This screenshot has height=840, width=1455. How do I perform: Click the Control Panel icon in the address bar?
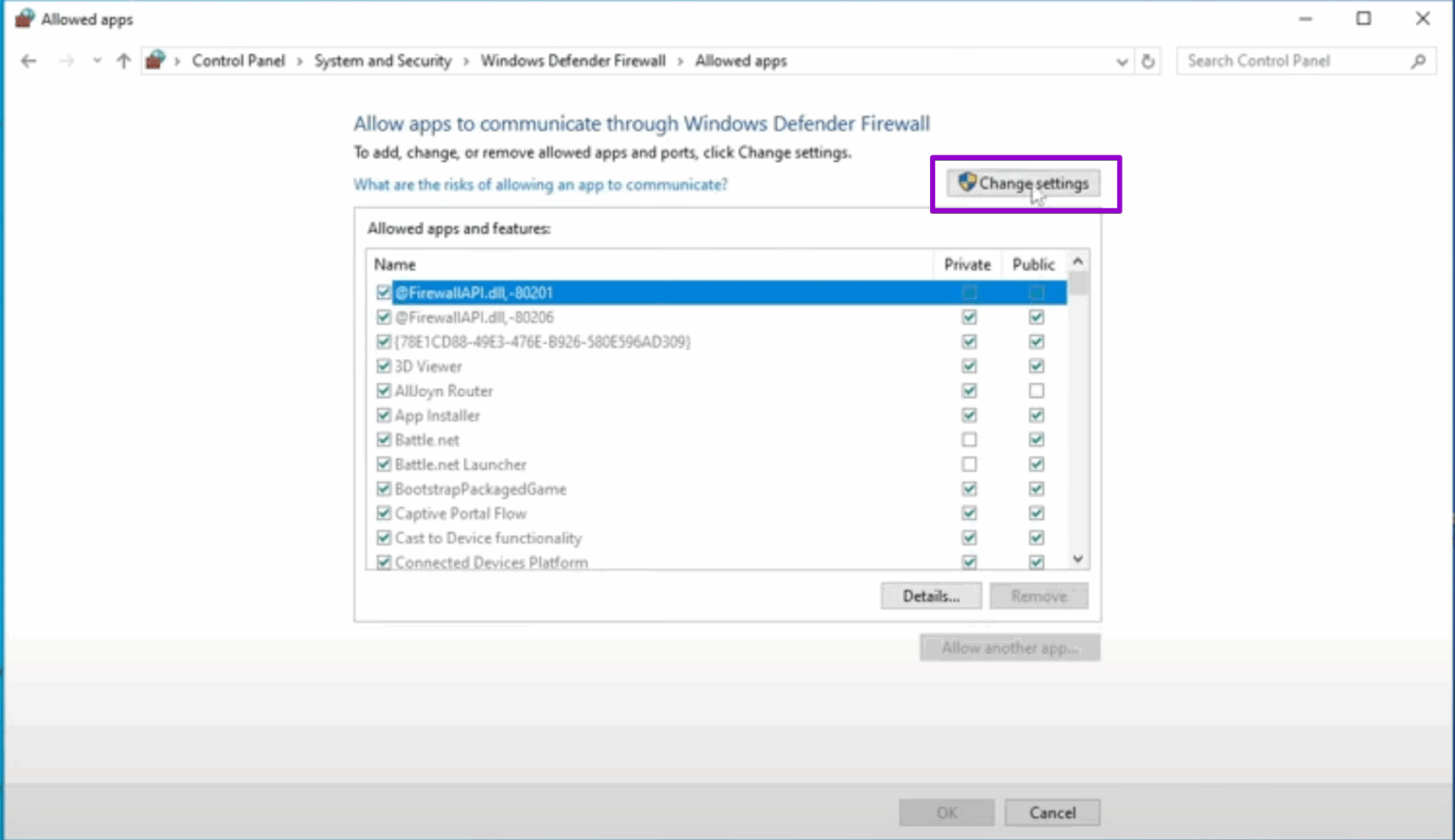point(154,59)
